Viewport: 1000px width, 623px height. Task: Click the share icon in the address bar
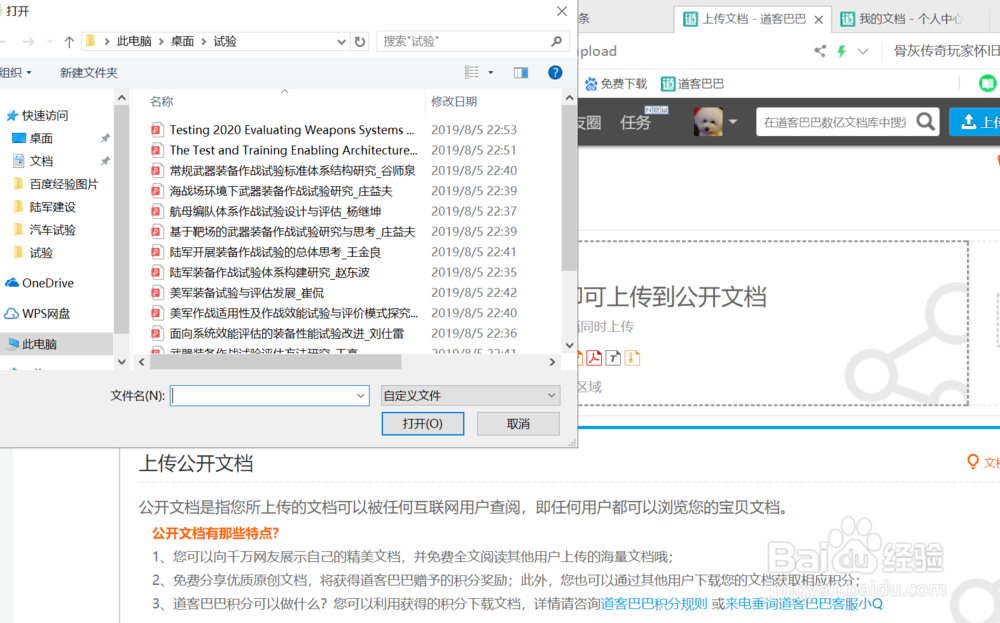point(819,50)
